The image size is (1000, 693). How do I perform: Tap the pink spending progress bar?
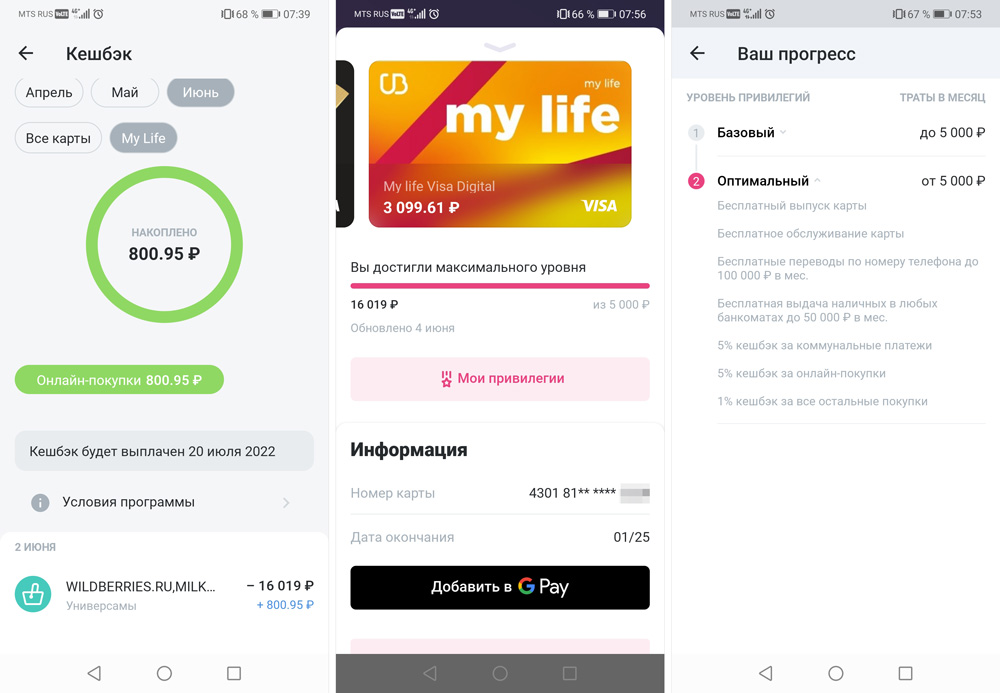click(x=500, y=286)
